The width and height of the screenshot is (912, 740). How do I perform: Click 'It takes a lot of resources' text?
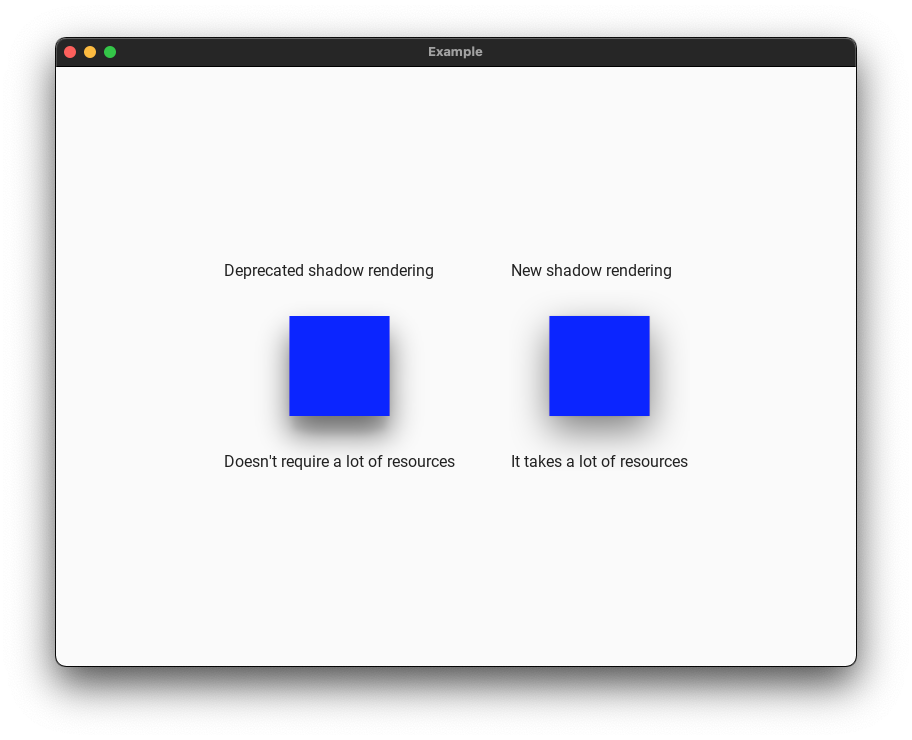[x=599, y=461]
